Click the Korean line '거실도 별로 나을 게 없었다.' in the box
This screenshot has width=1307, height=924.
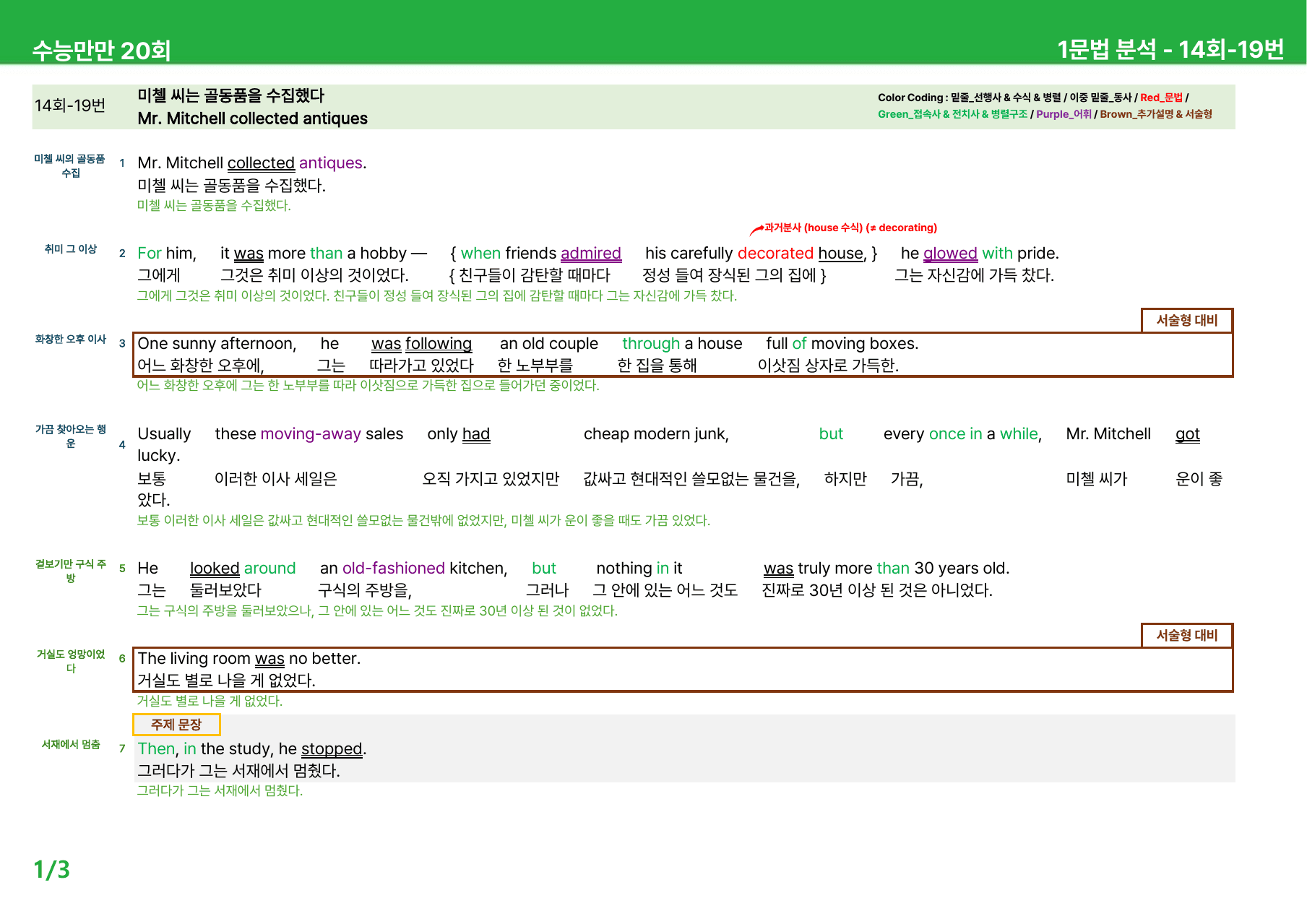coord(226,681)
